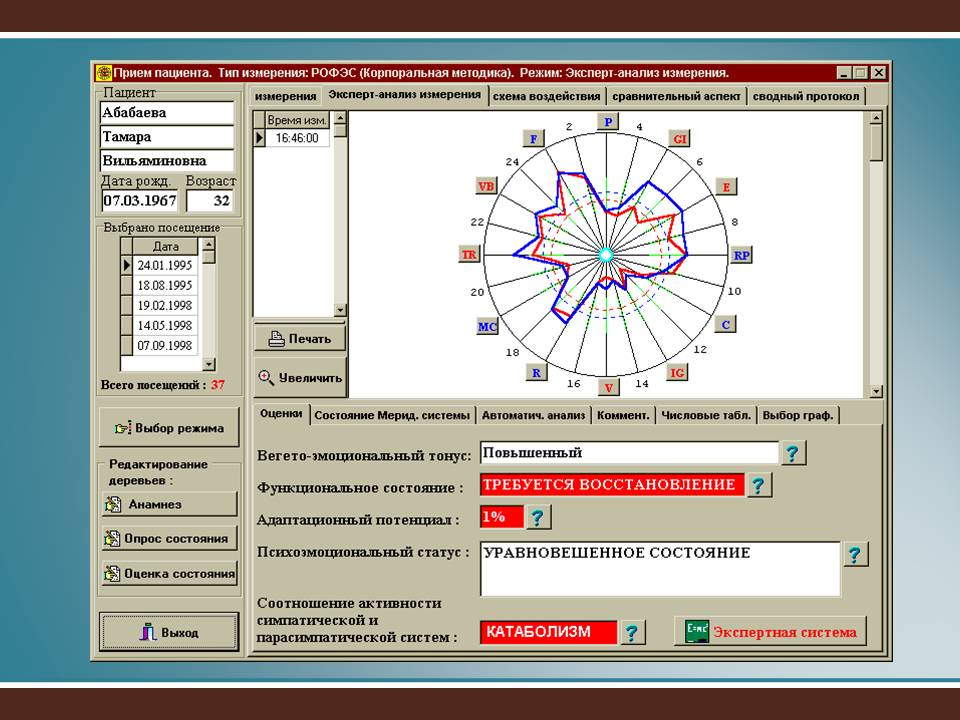Click help icon beside Функциональное состояние field
The image size is (960, 720).
point(760,486)
